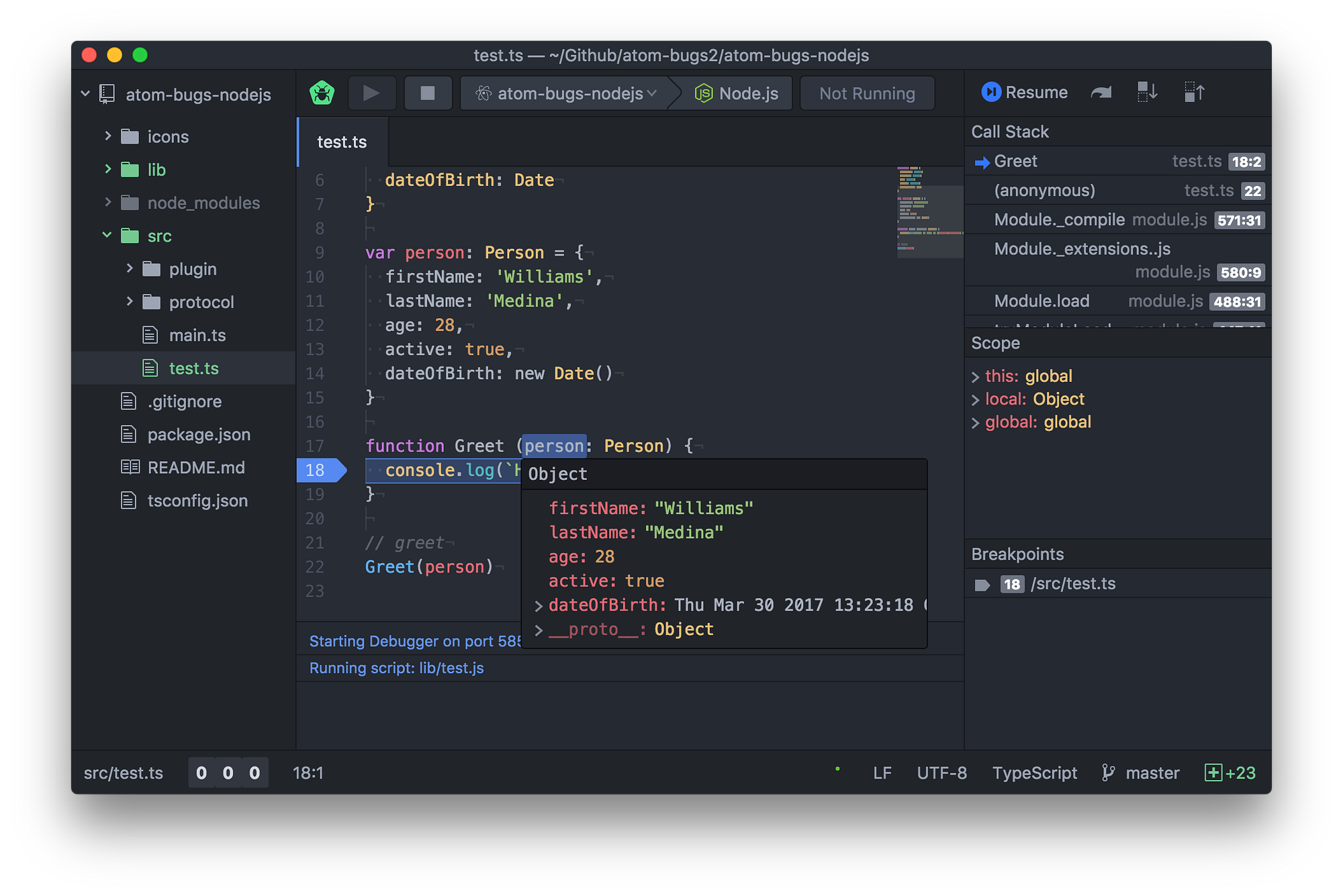Click the git branch master indicator
The height and width of the screenshot is (896, 1343).
click(1141, 773)
